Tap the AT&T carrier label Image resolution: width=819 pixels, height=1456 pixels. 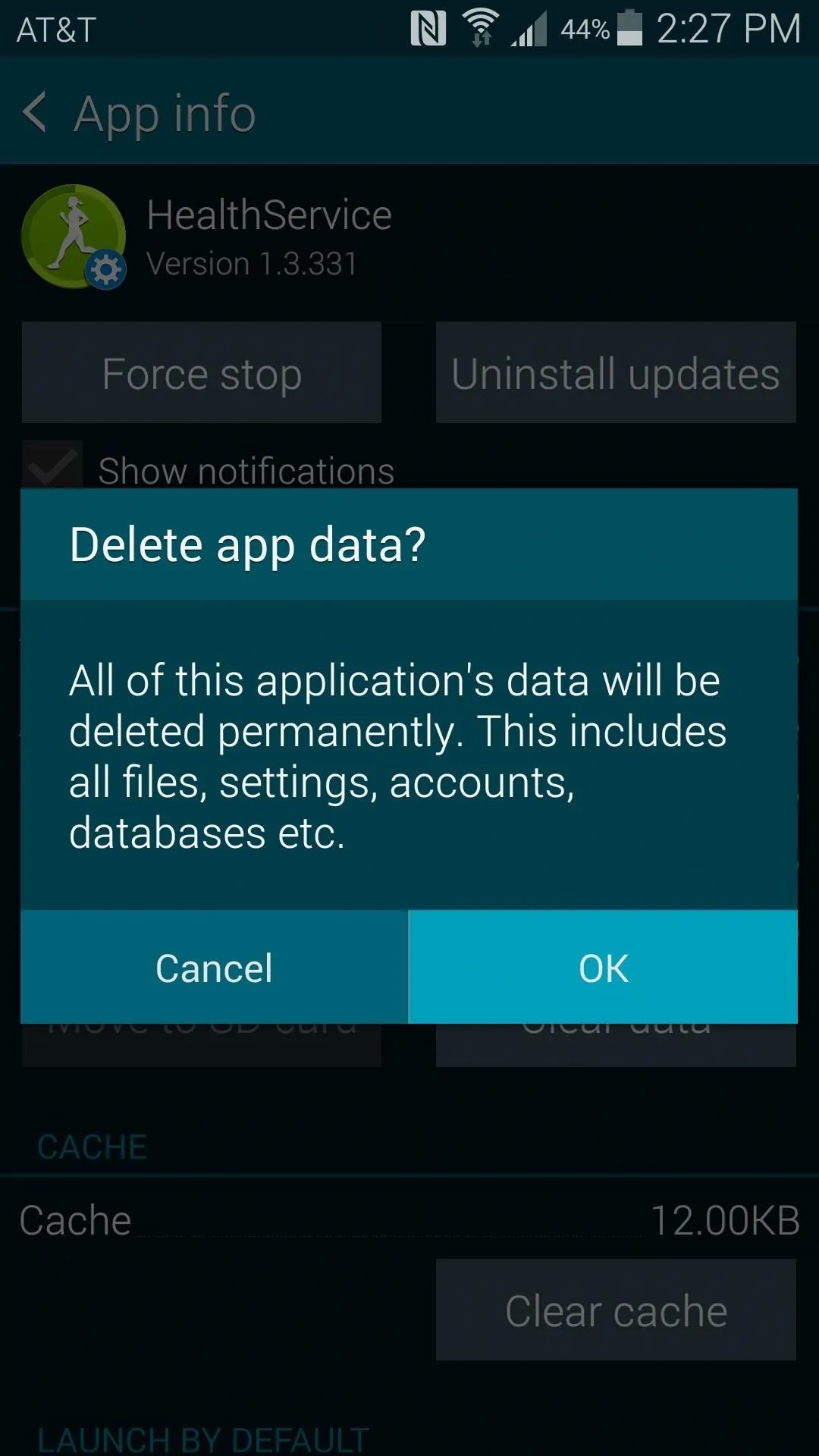[x=56, y=30]
